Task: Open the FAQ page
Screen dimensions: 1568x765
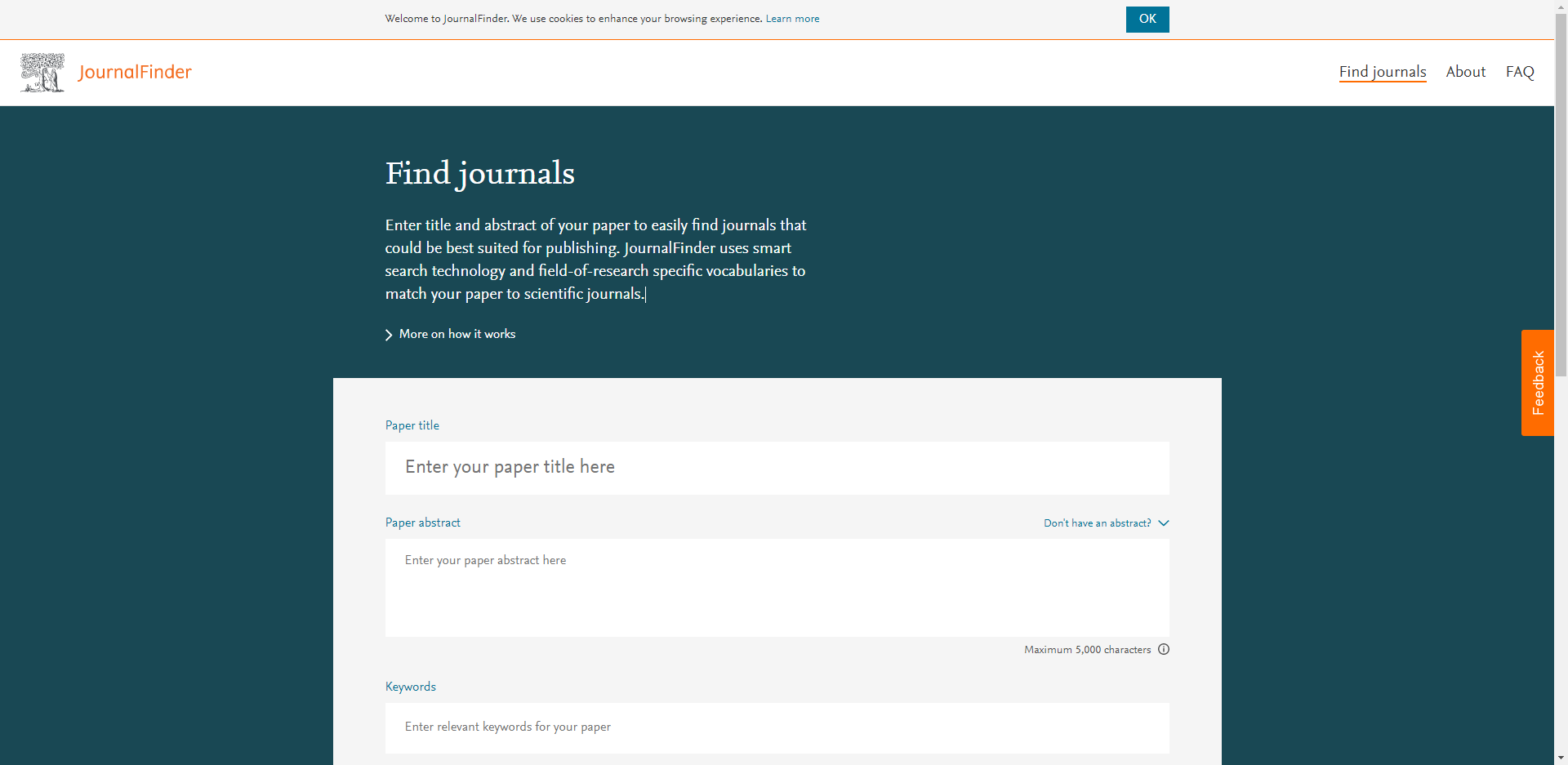Action: point(1520,72)
